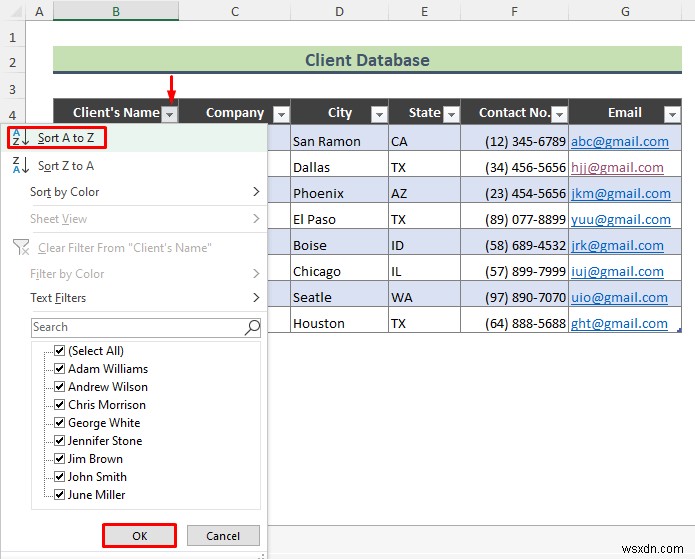Uncheck Andrew Wilson in the filter list
Viewport: 695px width, 559px height.
[59, 387]
